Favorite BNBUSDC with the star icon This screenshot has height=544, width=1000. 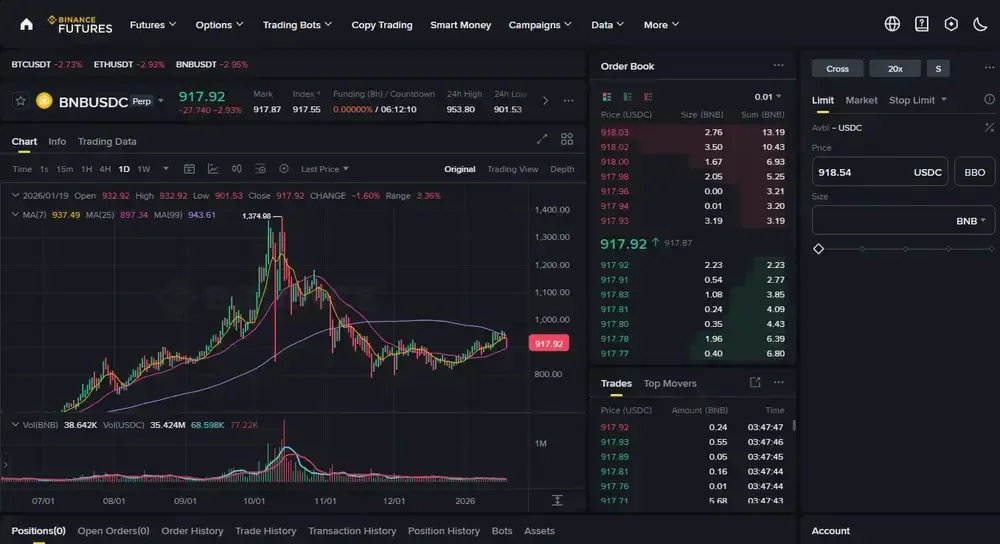click(x=20, y=101)
